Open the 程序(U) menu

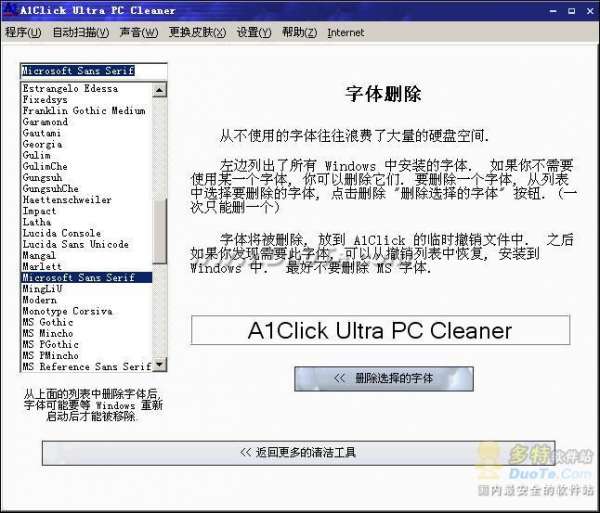click(23, 32)
